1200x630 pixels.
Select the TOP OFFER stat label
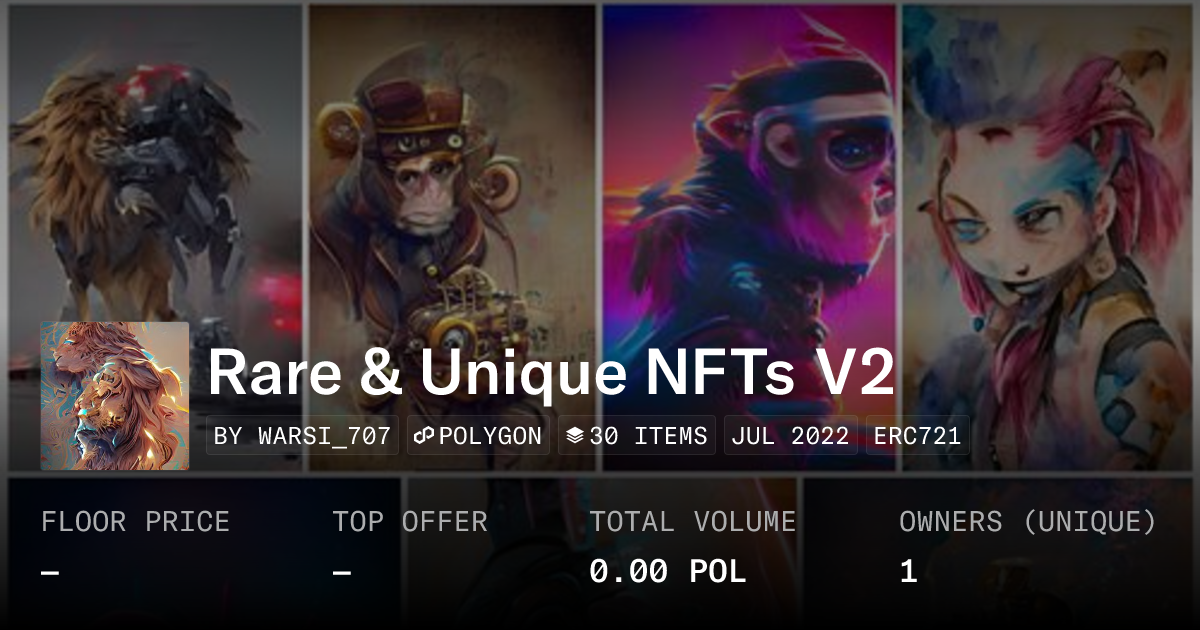click(x=410, y=522)
